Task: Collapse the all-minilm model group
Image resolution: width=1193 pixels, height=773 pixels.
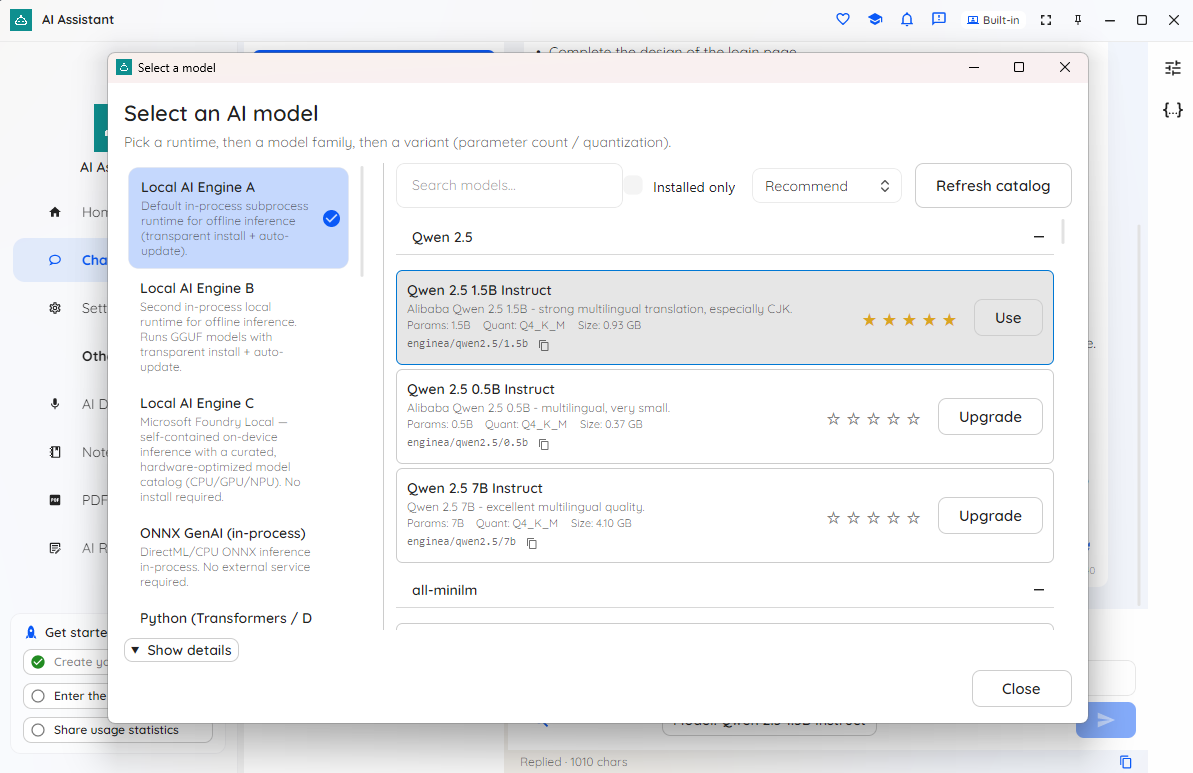Action: tap(1039, 590)
